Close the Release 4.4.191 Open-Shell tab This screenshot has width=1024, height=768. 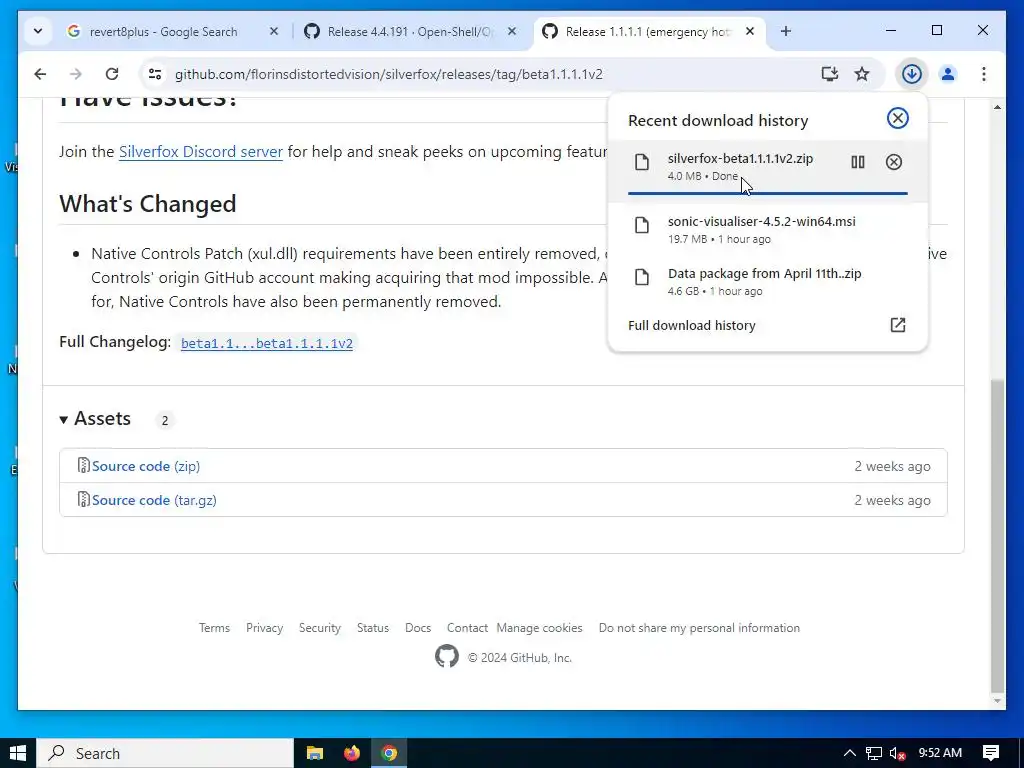512,31
